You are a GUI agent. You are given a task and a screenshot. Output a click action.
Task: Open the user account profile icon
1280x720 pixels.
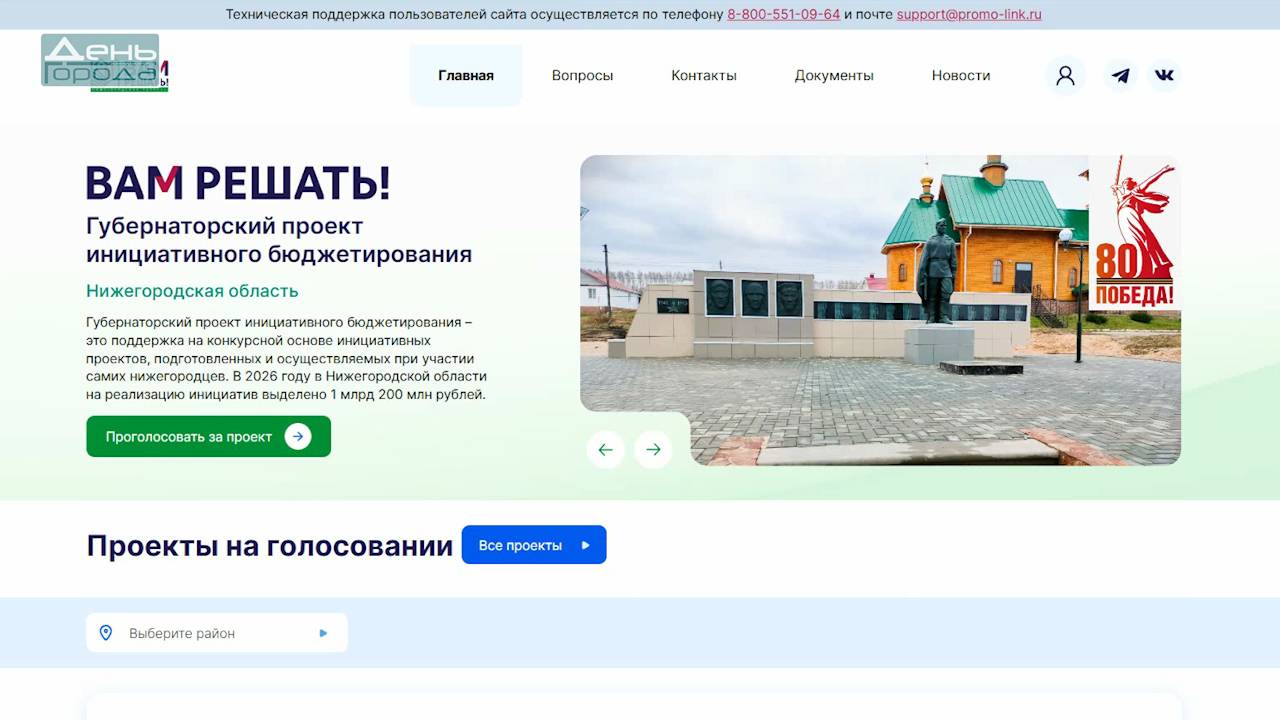pos(1065,75)
